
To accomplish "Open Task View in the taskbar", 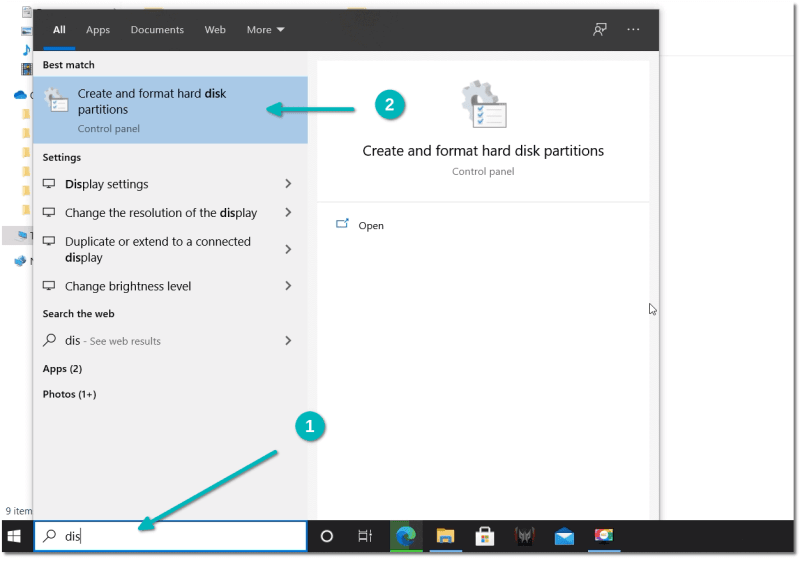I will 365,537.
